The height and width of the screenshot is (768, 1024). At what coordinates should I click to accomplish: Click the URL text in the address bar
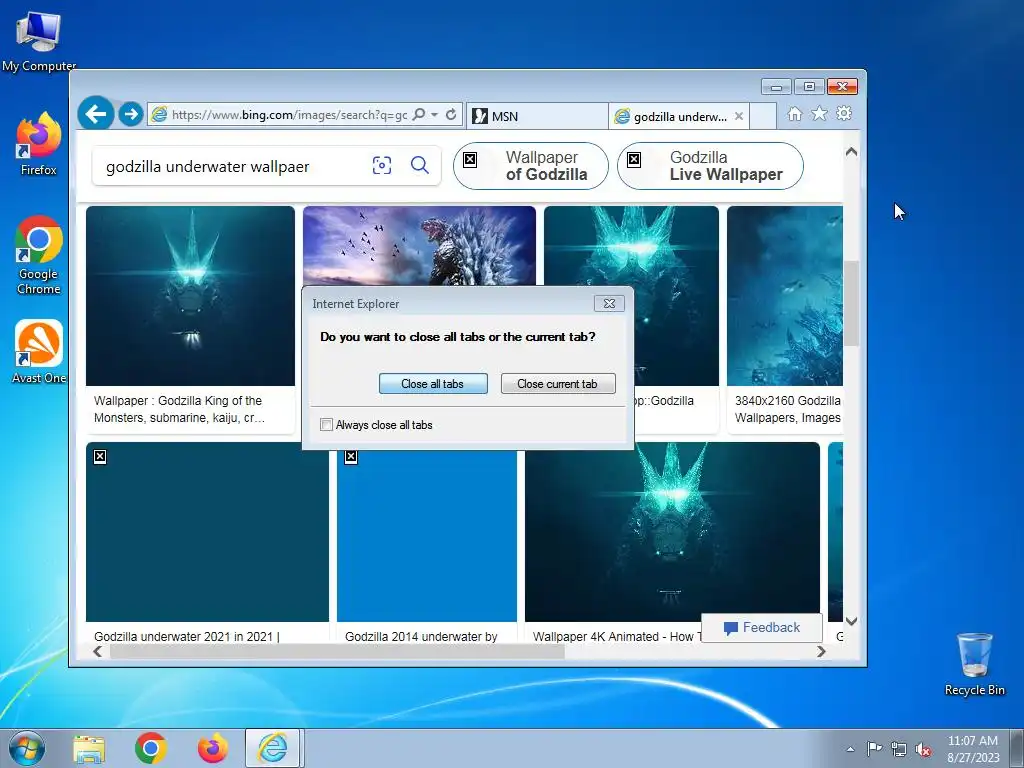[289, 115]
